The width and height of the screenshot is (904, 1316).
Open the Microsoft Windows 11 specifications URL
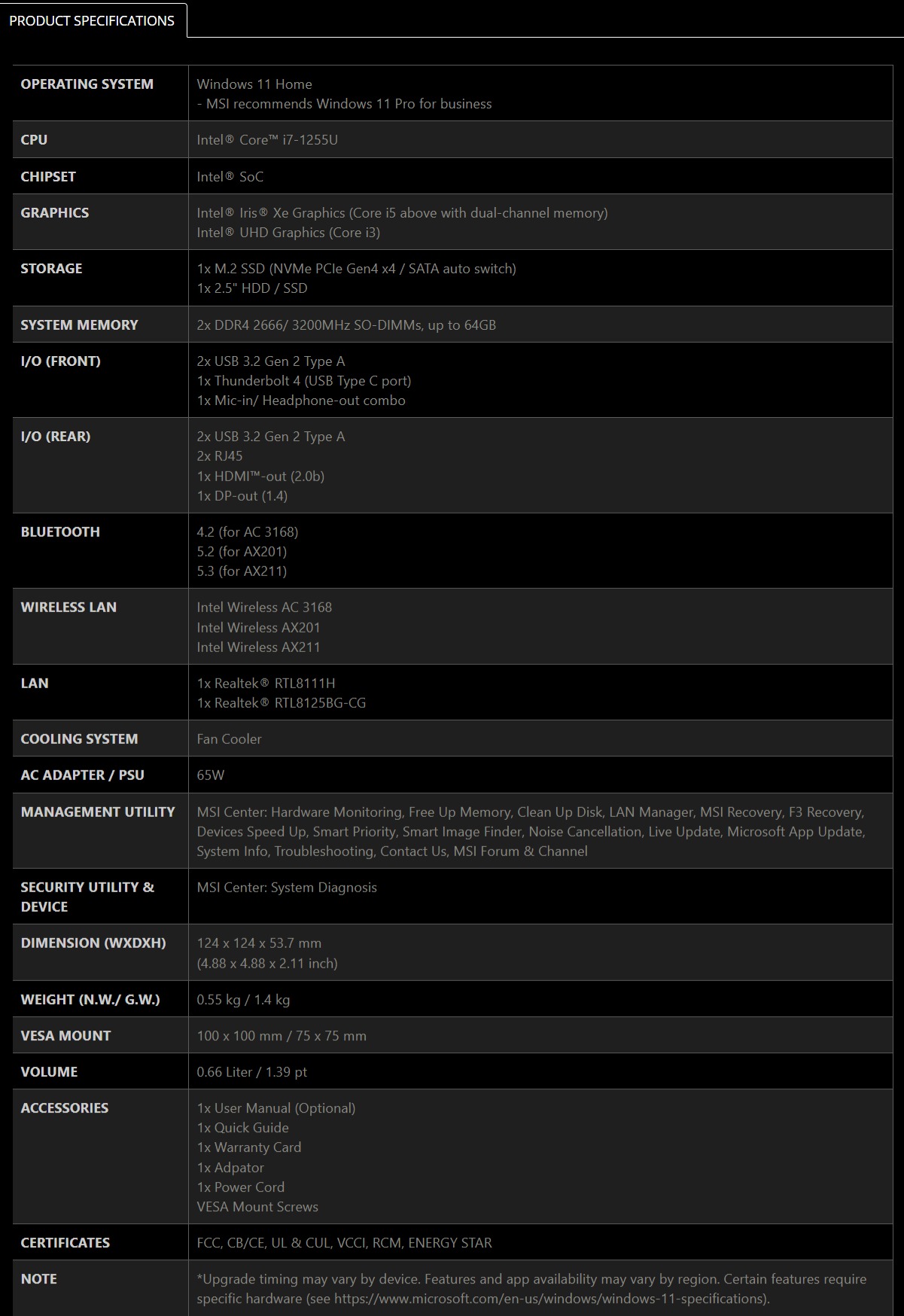point(549,1298)
